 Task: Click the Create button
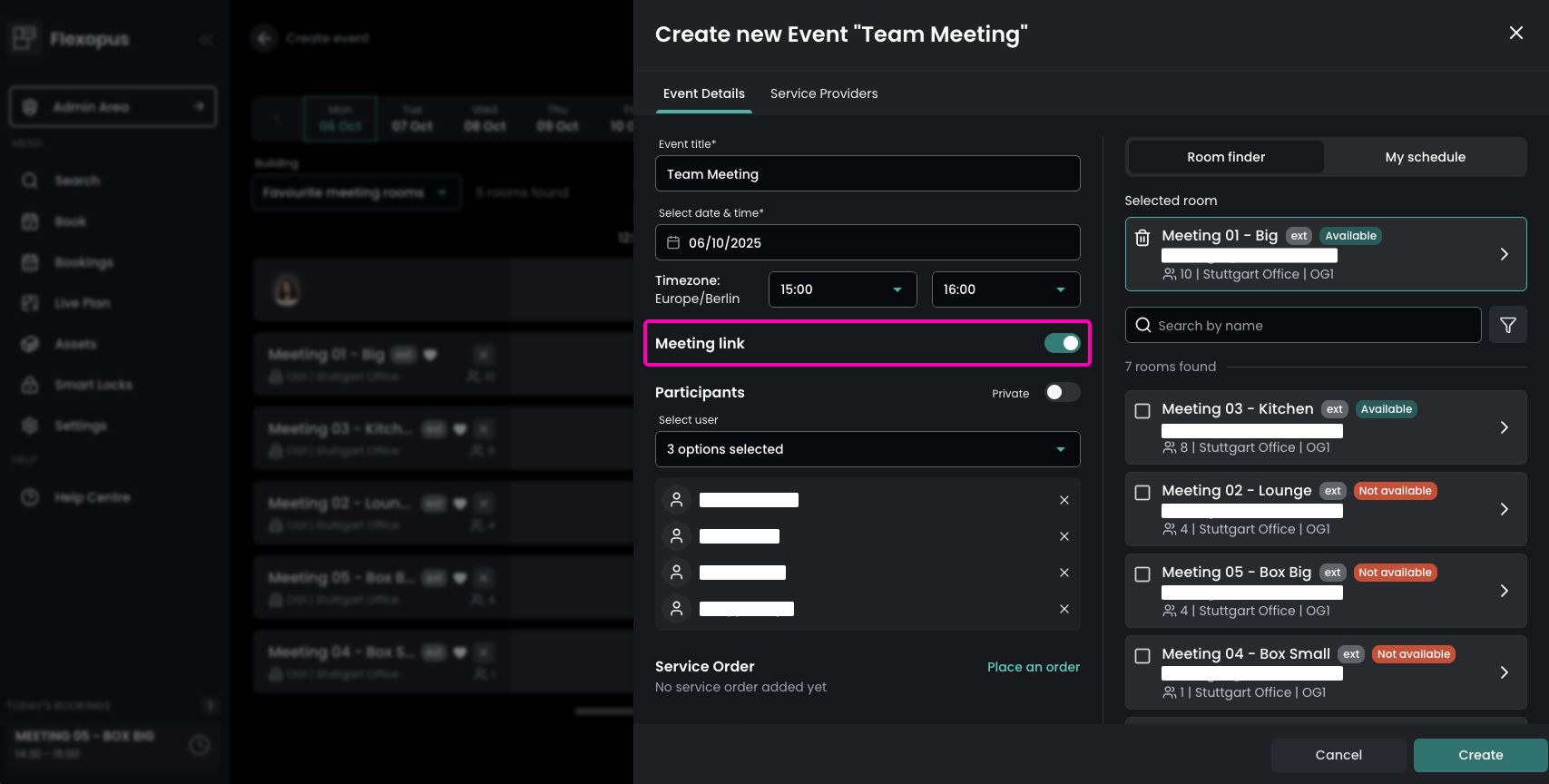click(1480, 755)
